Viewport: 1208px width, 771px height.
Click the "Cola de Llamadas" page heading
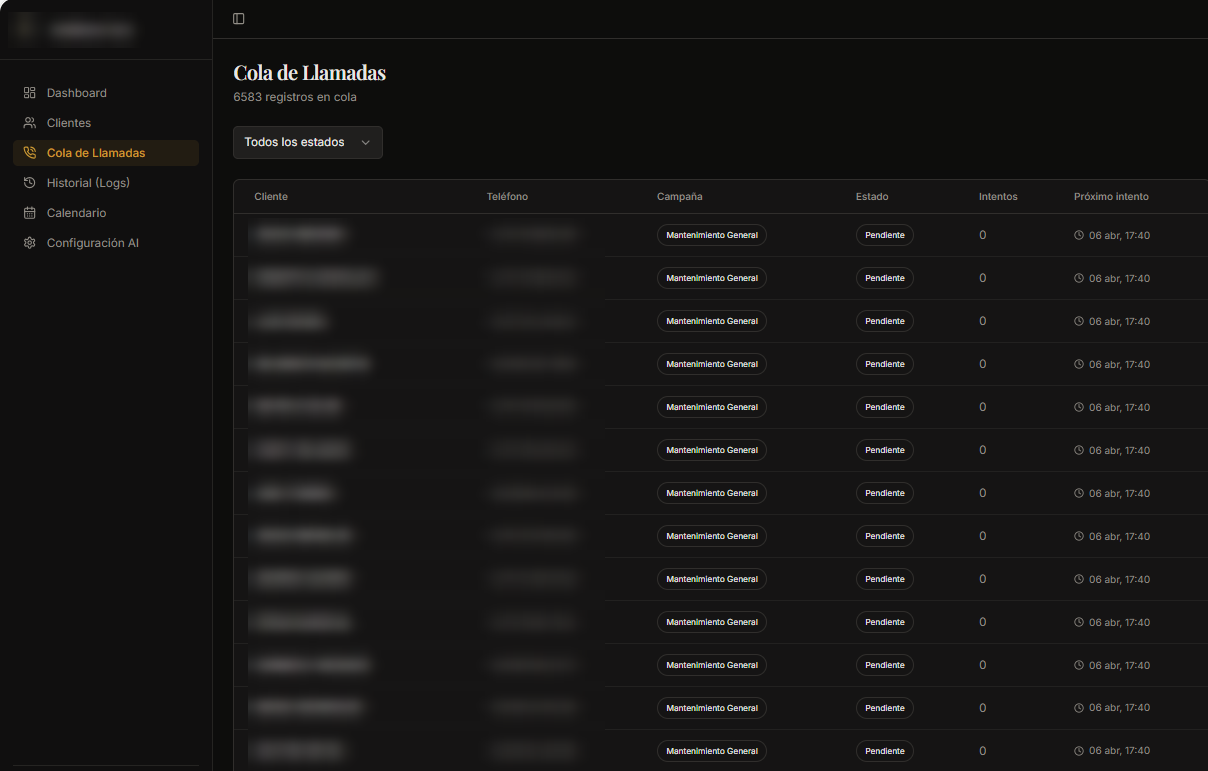pyautogui.click(x=310, y=73)
